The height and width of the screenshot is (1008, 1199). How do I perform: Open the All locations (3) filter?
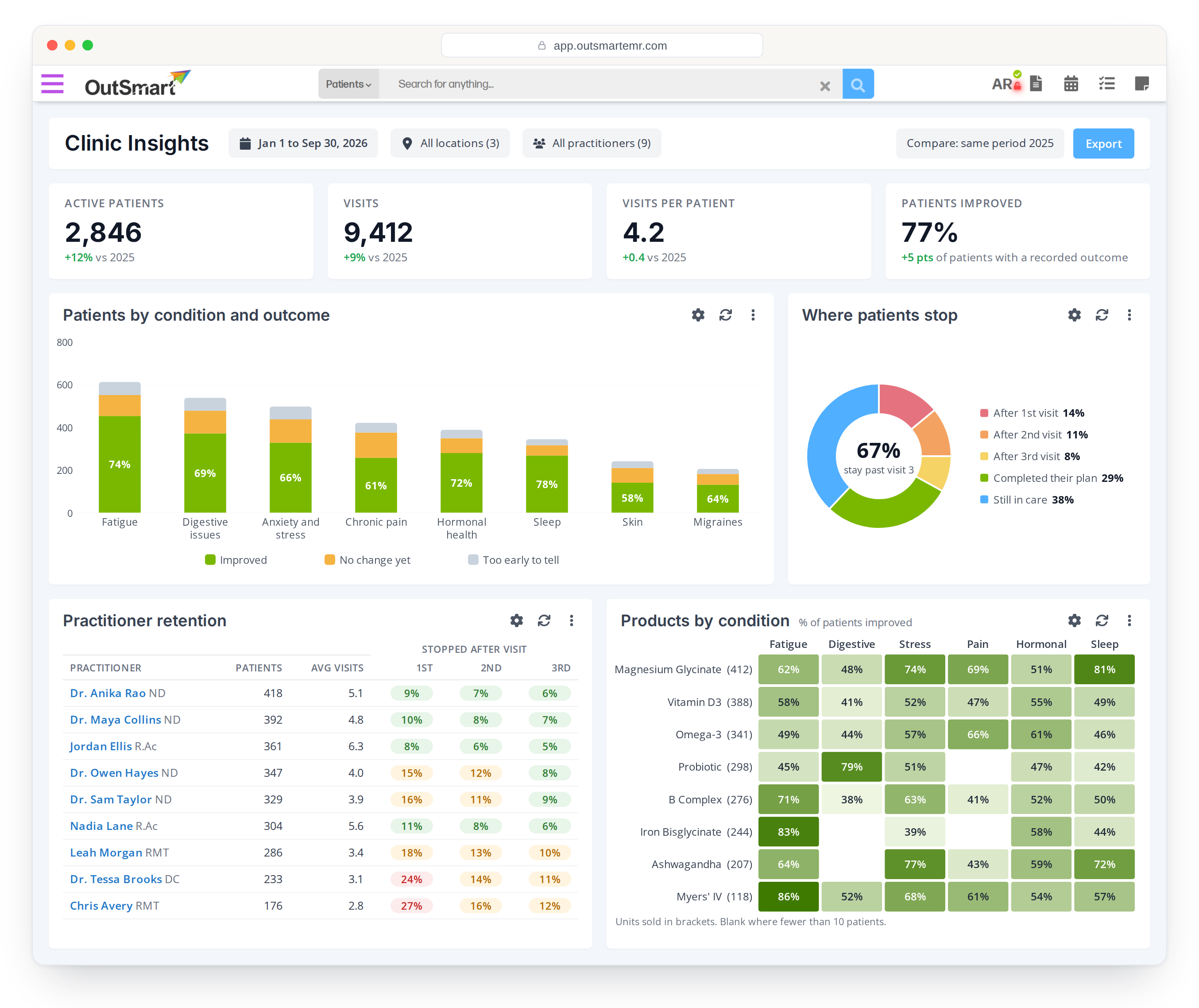click(450, 143)
